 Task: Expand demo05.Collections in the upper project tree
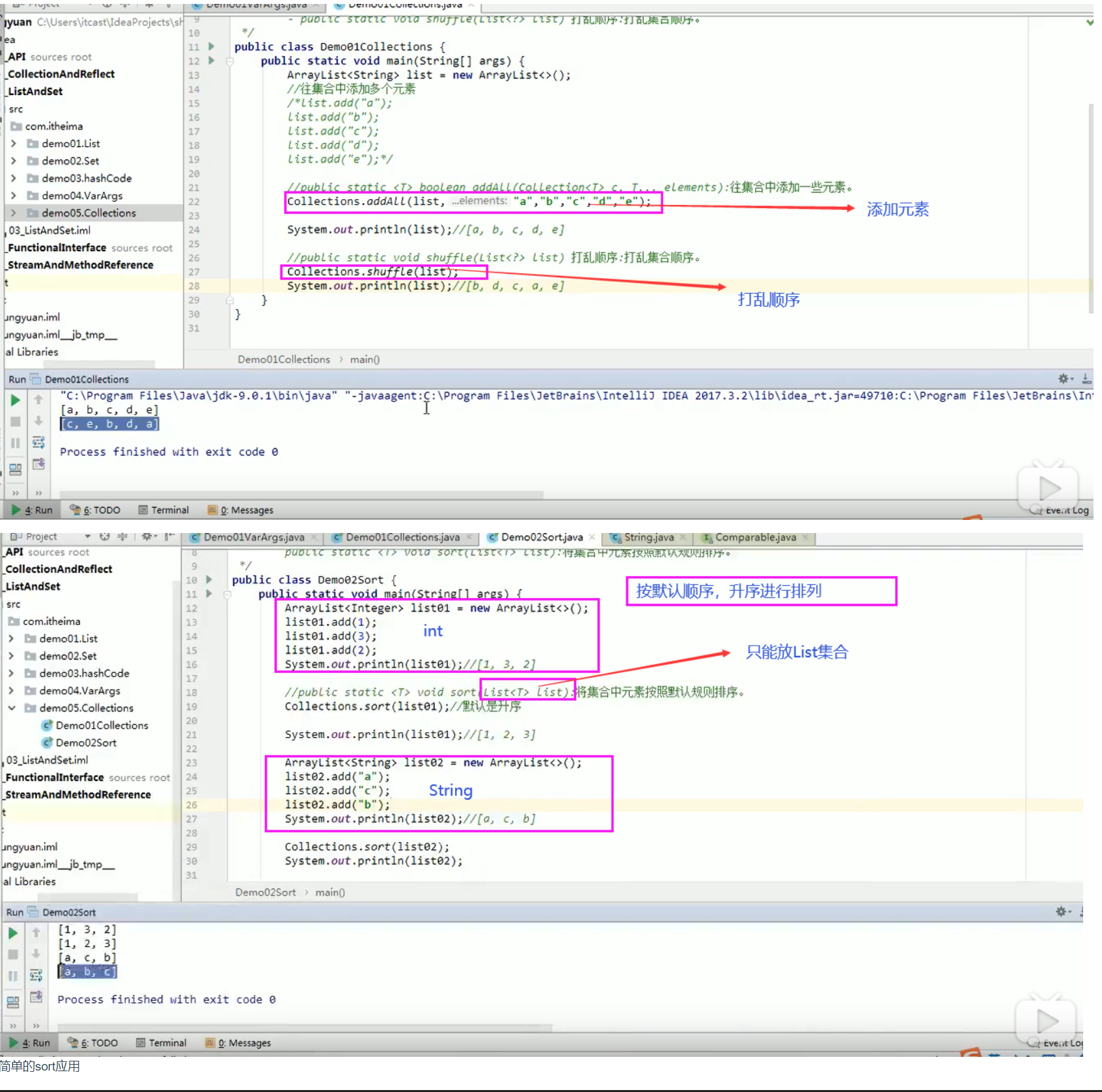coord(14,213)
